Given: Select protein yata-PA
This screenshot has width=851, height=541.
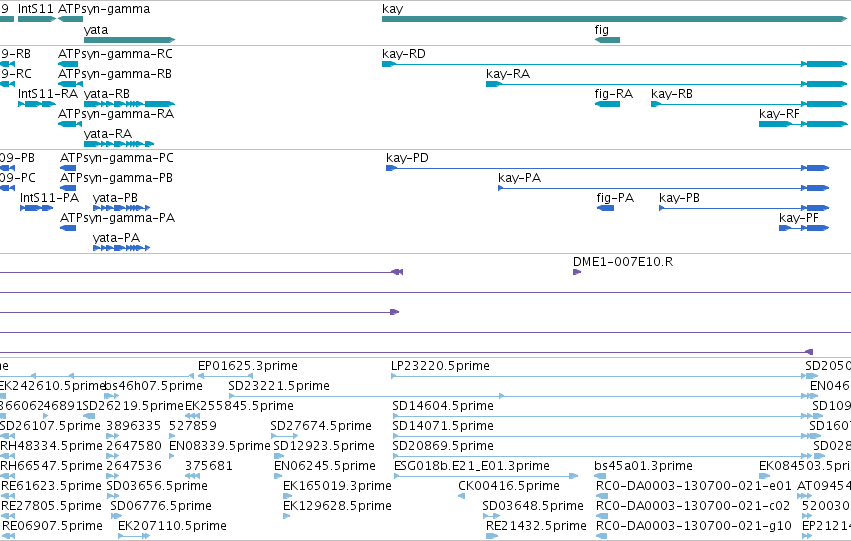Looking at the screenshot, I should (122, 249).
